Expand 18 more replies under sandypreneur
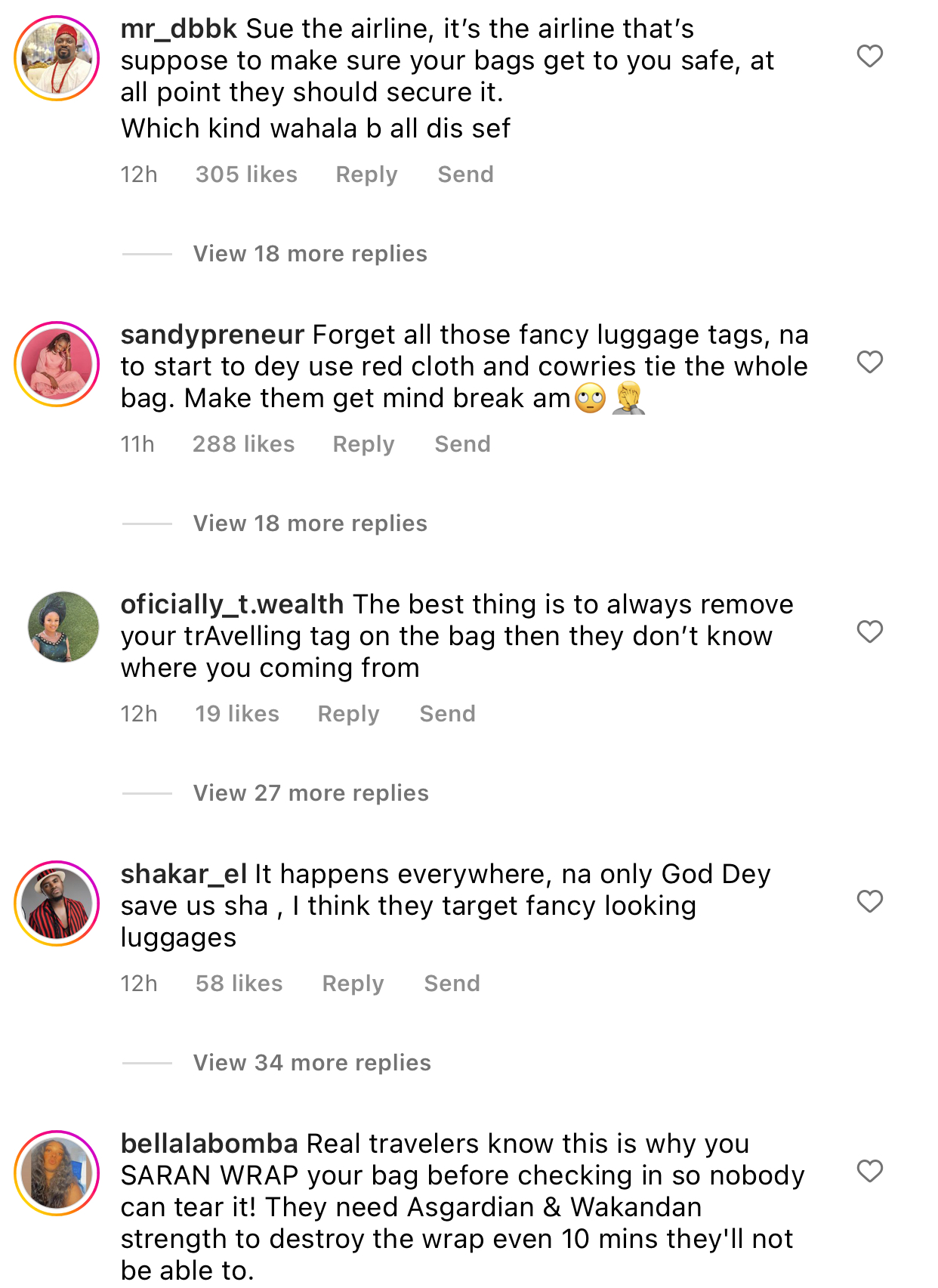 (310, 524)
